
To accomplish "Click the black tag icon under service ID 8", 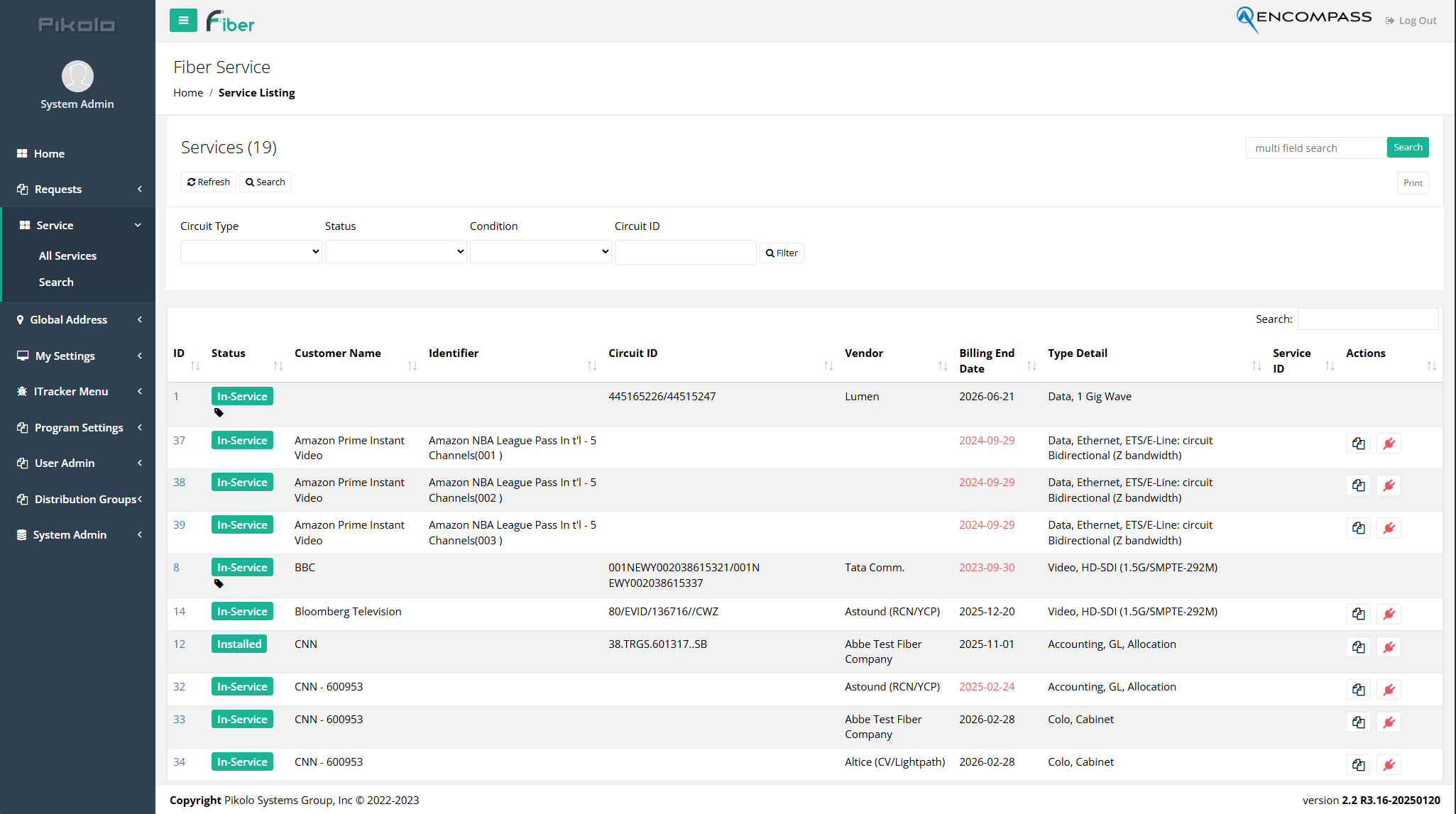I will pos(219,583).
